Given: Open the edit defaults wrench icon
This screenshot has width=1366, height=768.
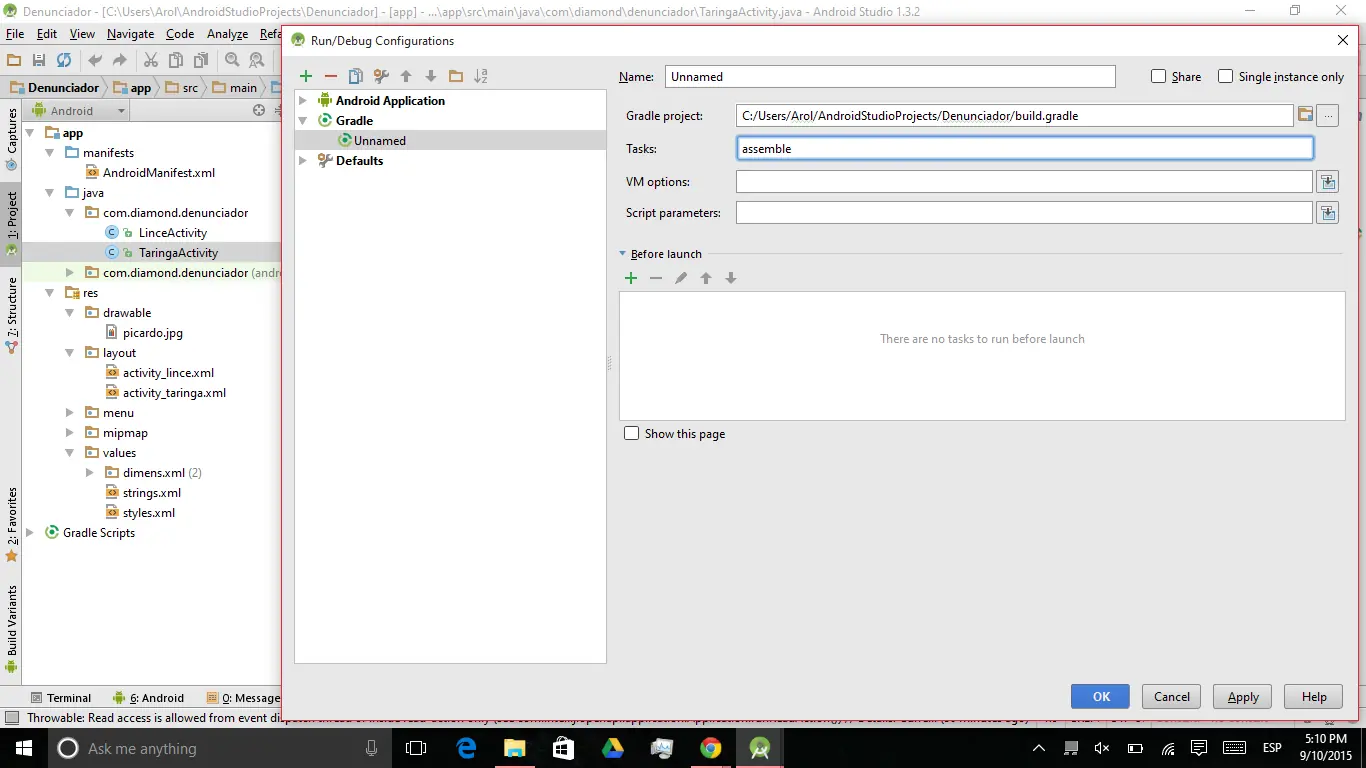Looking at the screenshot, I should click(381, 76).
